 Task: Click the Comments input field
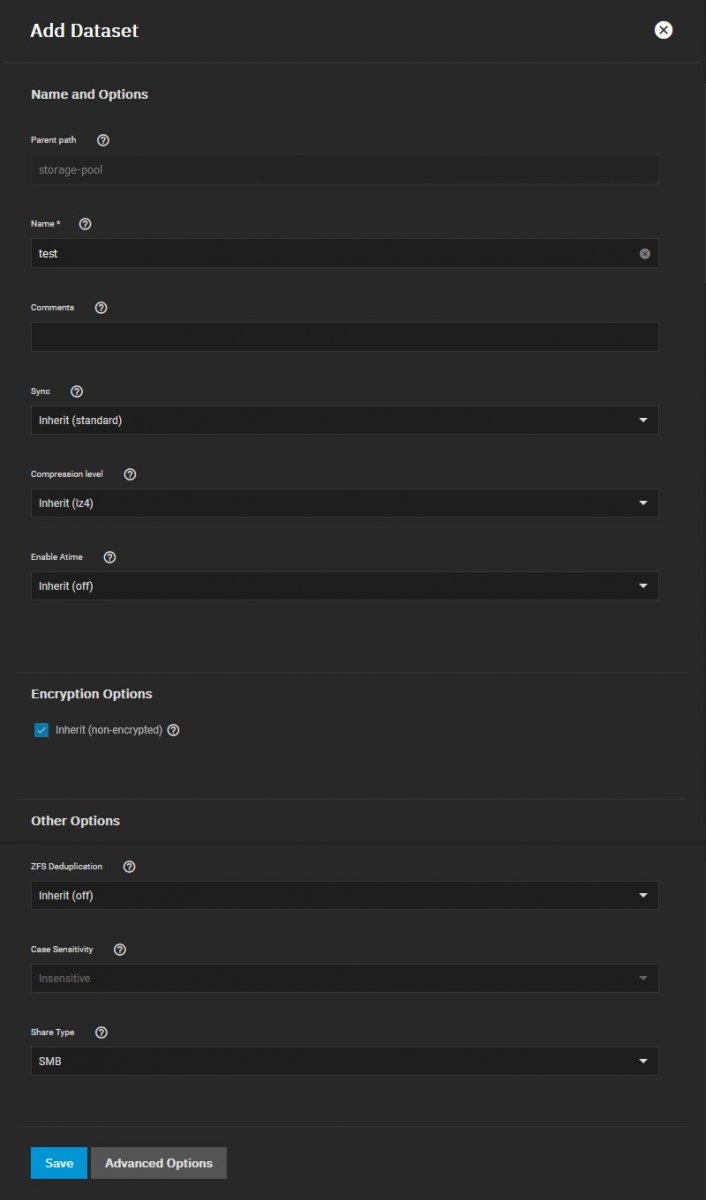[x=344, y=337]
